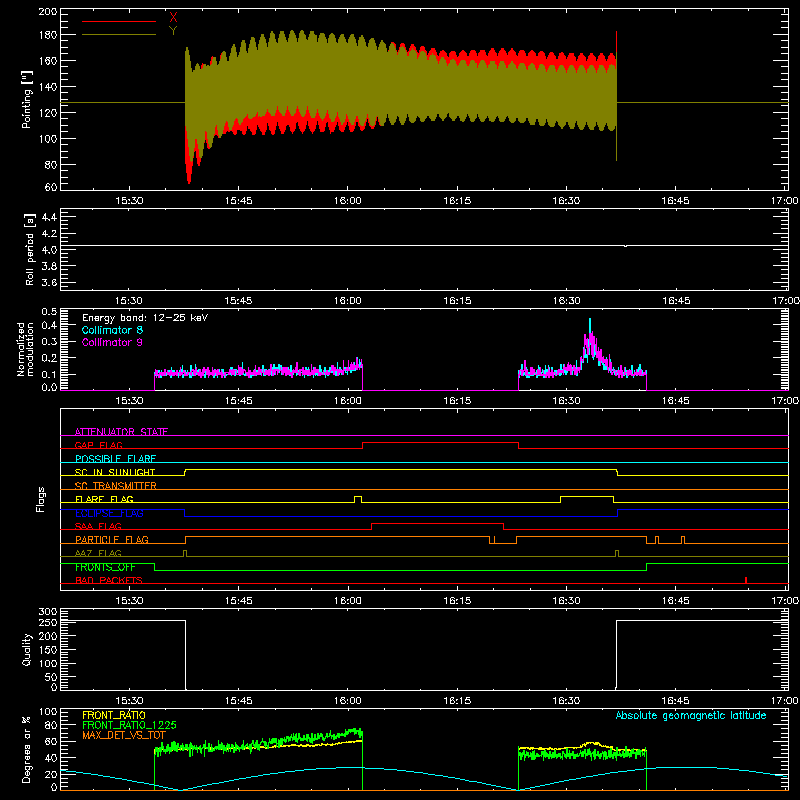This screenshot has height=800, width=800.
Task: Click the olive flag label below PARTICLE_FLAG
Action: (x=98, y=553)
